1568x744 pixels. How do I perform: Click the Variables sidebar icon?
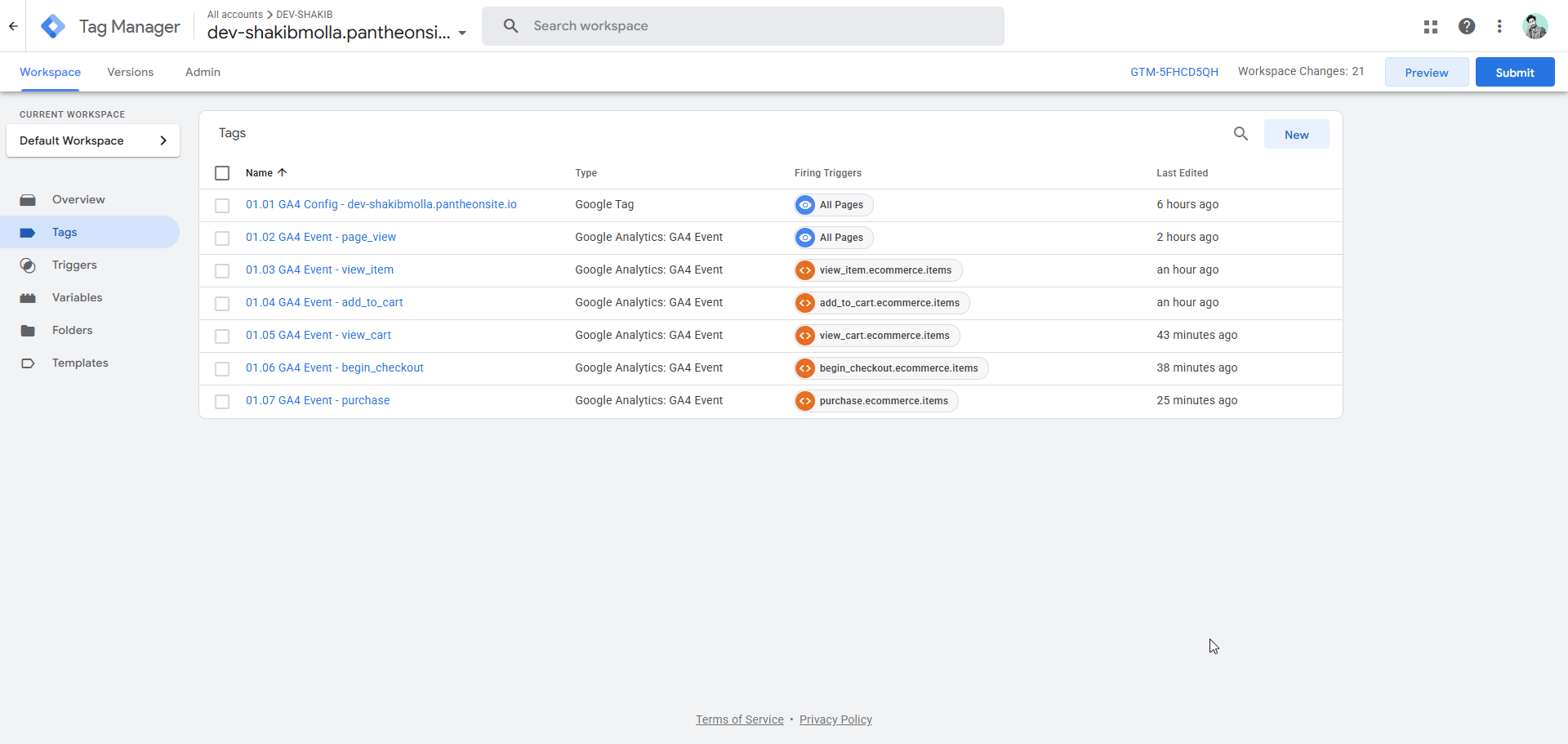(28, 298)
